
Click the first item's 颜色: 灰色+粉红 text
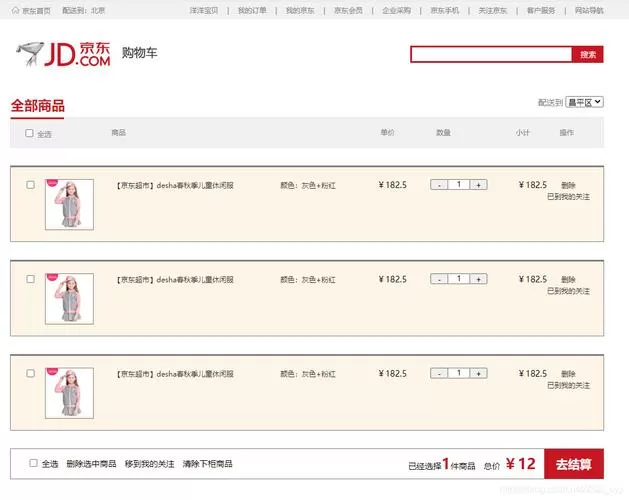(x=308, y=185)
